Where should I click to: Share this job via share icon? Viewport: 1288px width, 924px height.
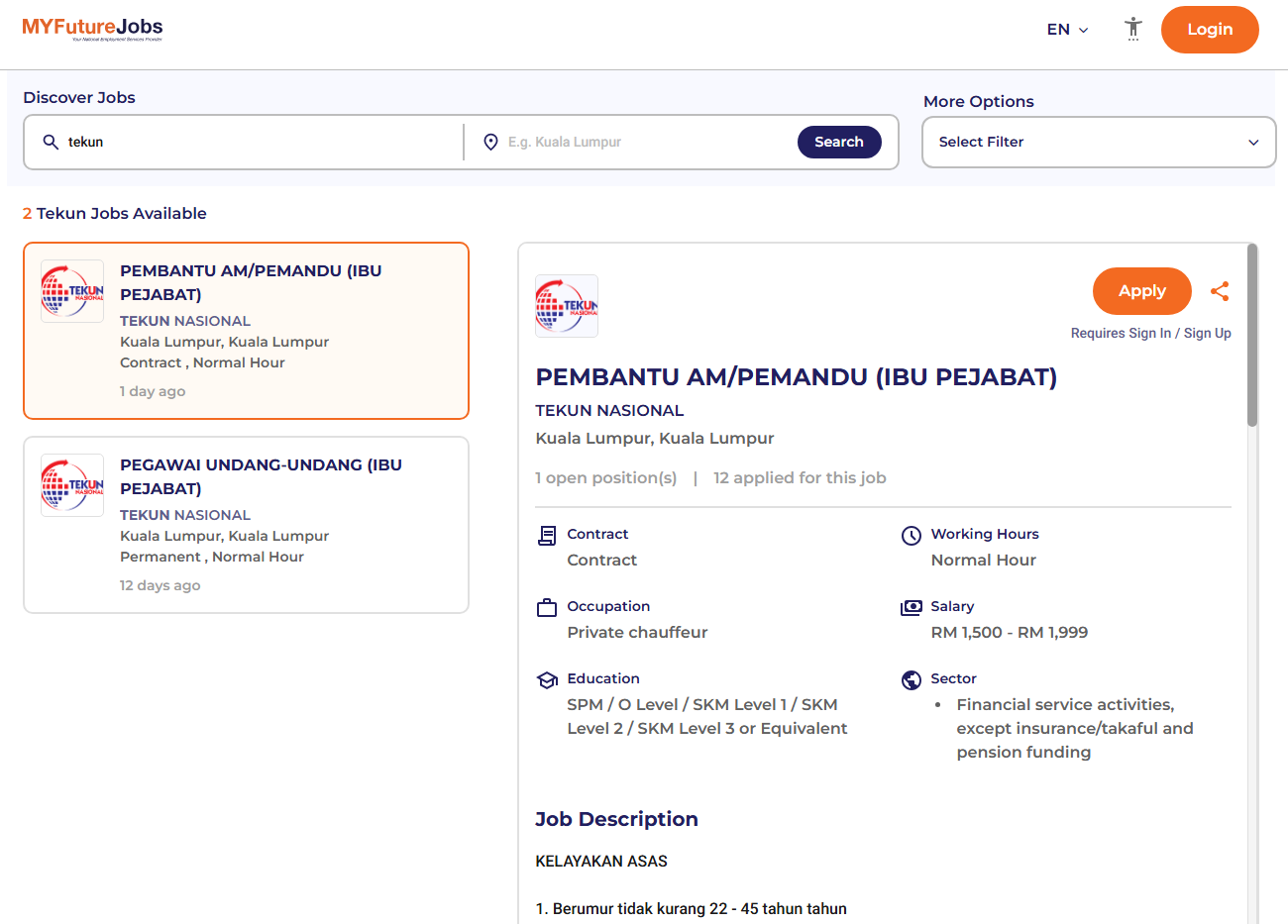point(1220,291)
